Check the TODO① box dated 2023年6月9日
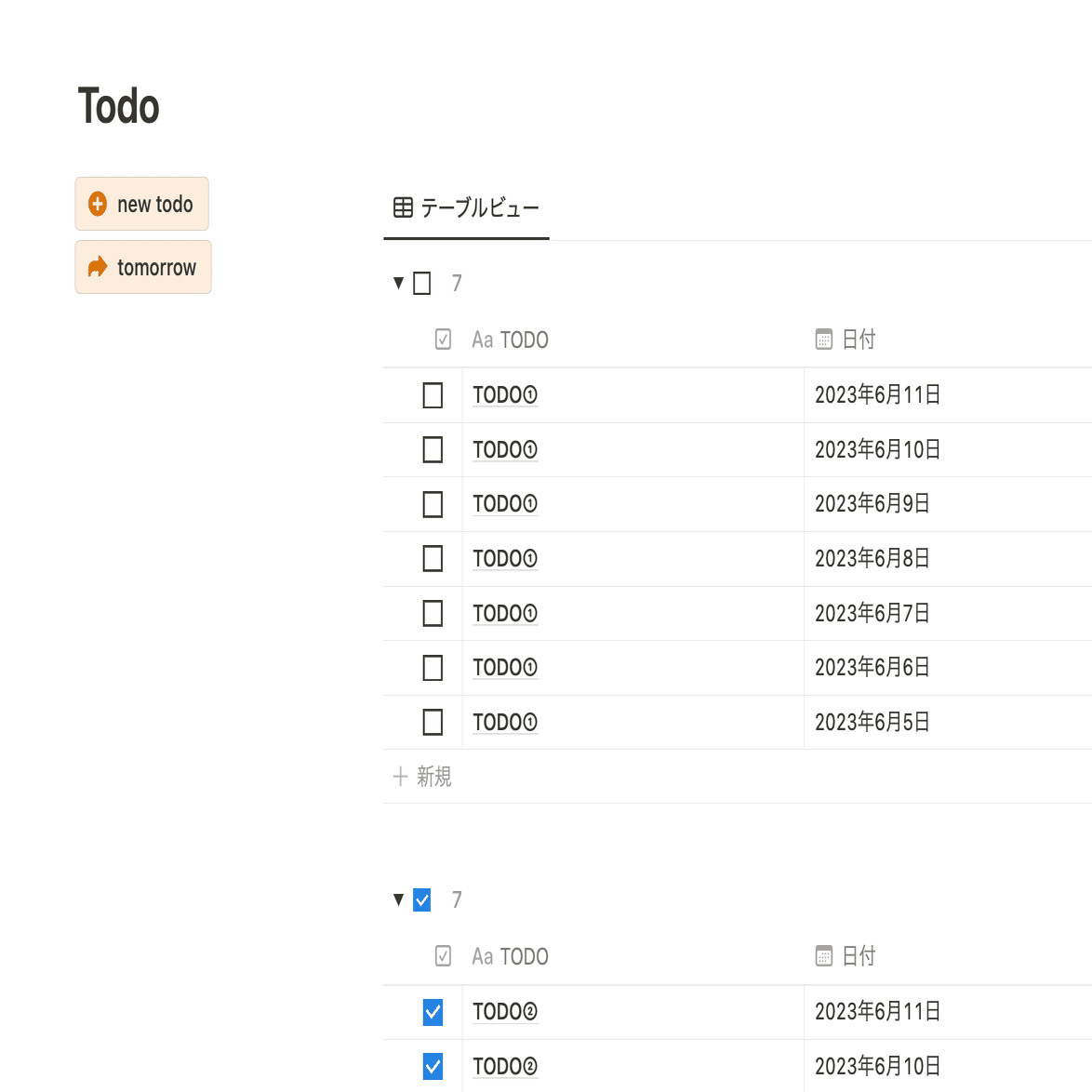1092x1092 pixels. coord(433,504)
